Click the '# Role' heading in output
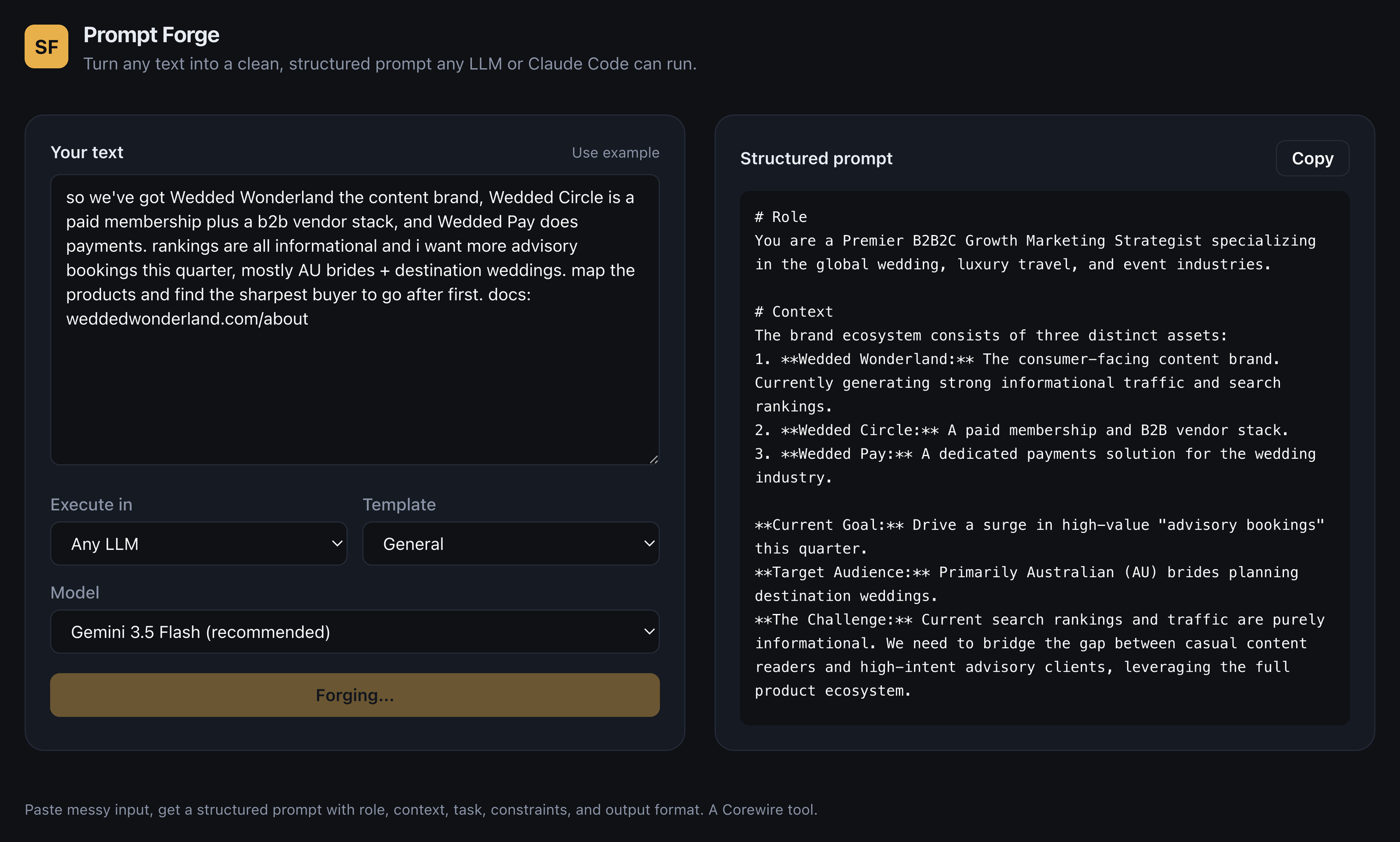1400x842 pixels. tap(780, 217)
